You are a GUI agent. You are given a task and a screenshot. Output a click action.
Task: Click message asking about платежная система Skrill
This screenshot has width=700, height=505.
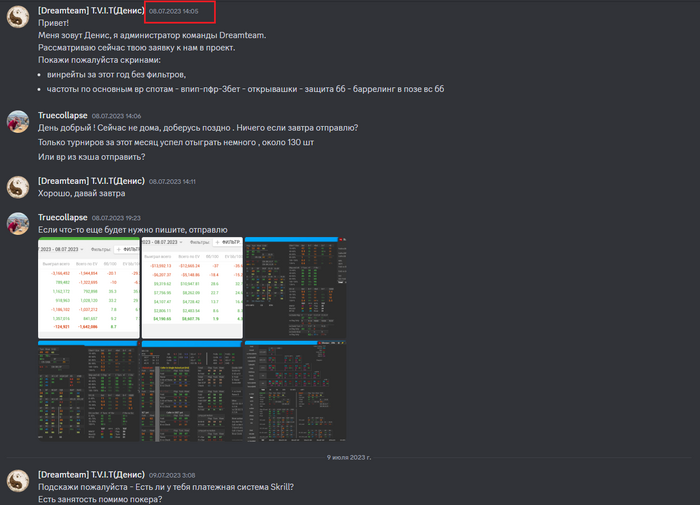point(166,487)
